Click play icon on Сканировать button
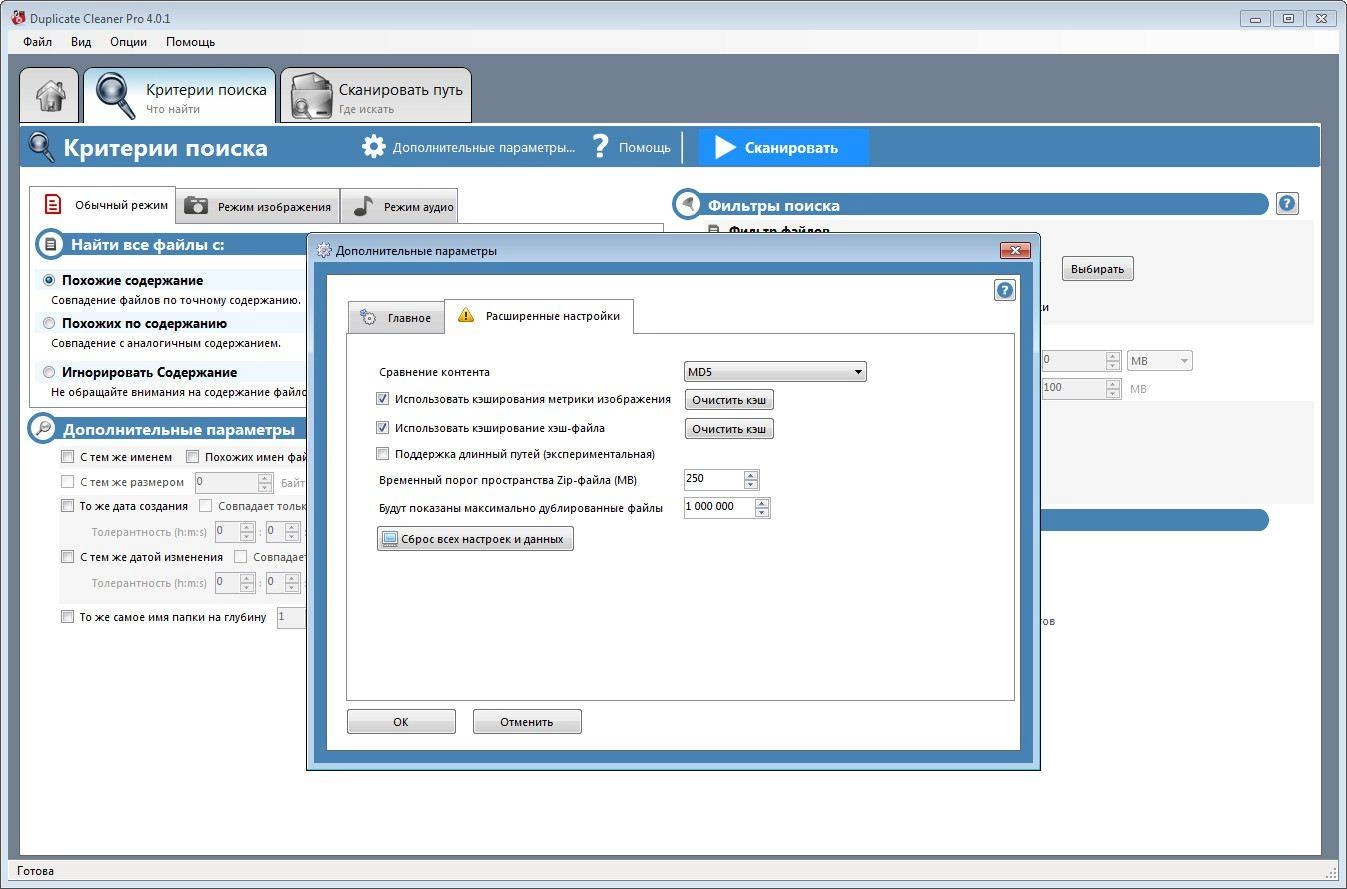This screenshot has width=1347, height=889. pos(725,147)
